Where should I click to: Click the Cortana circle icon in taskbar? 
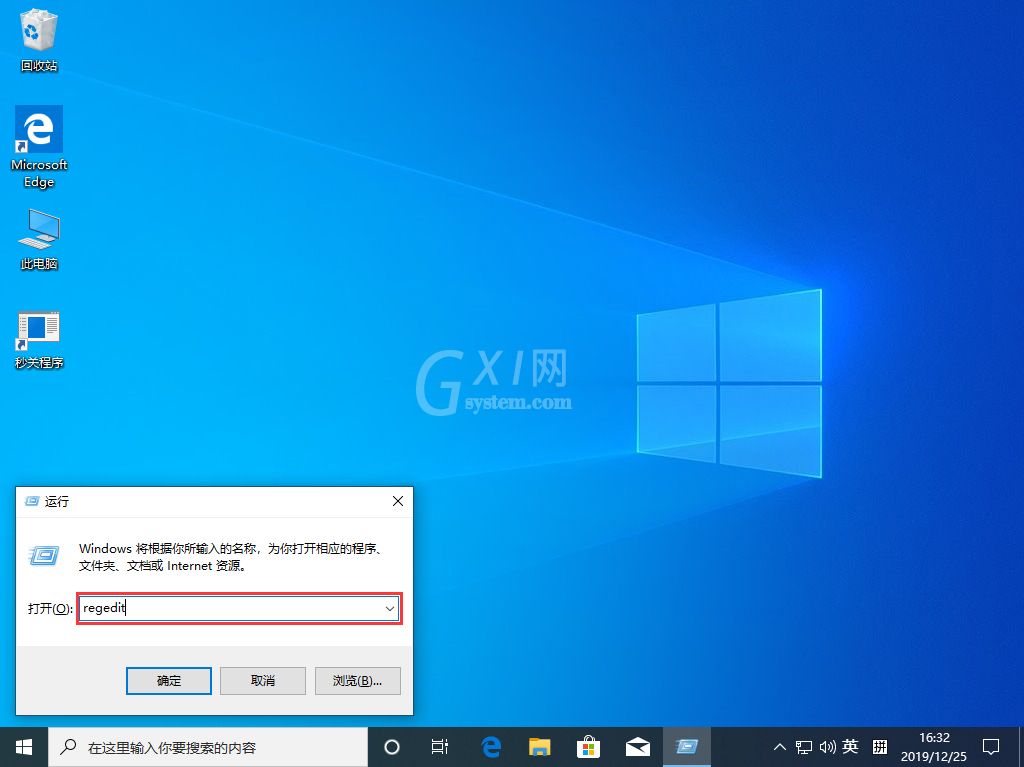pyautogui.click(x=392, y=747)
